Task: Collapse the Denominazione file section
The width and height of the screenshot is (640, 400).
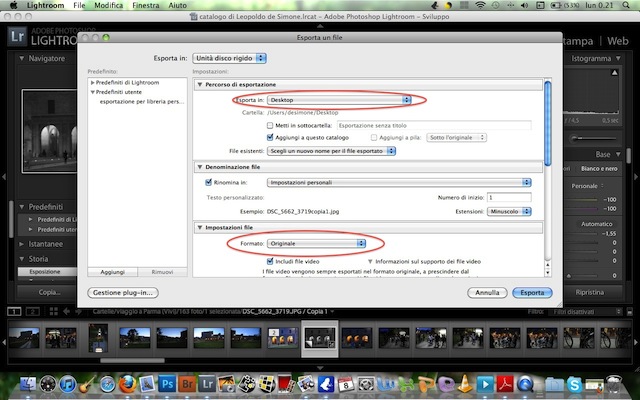Action: pos(200,167)
